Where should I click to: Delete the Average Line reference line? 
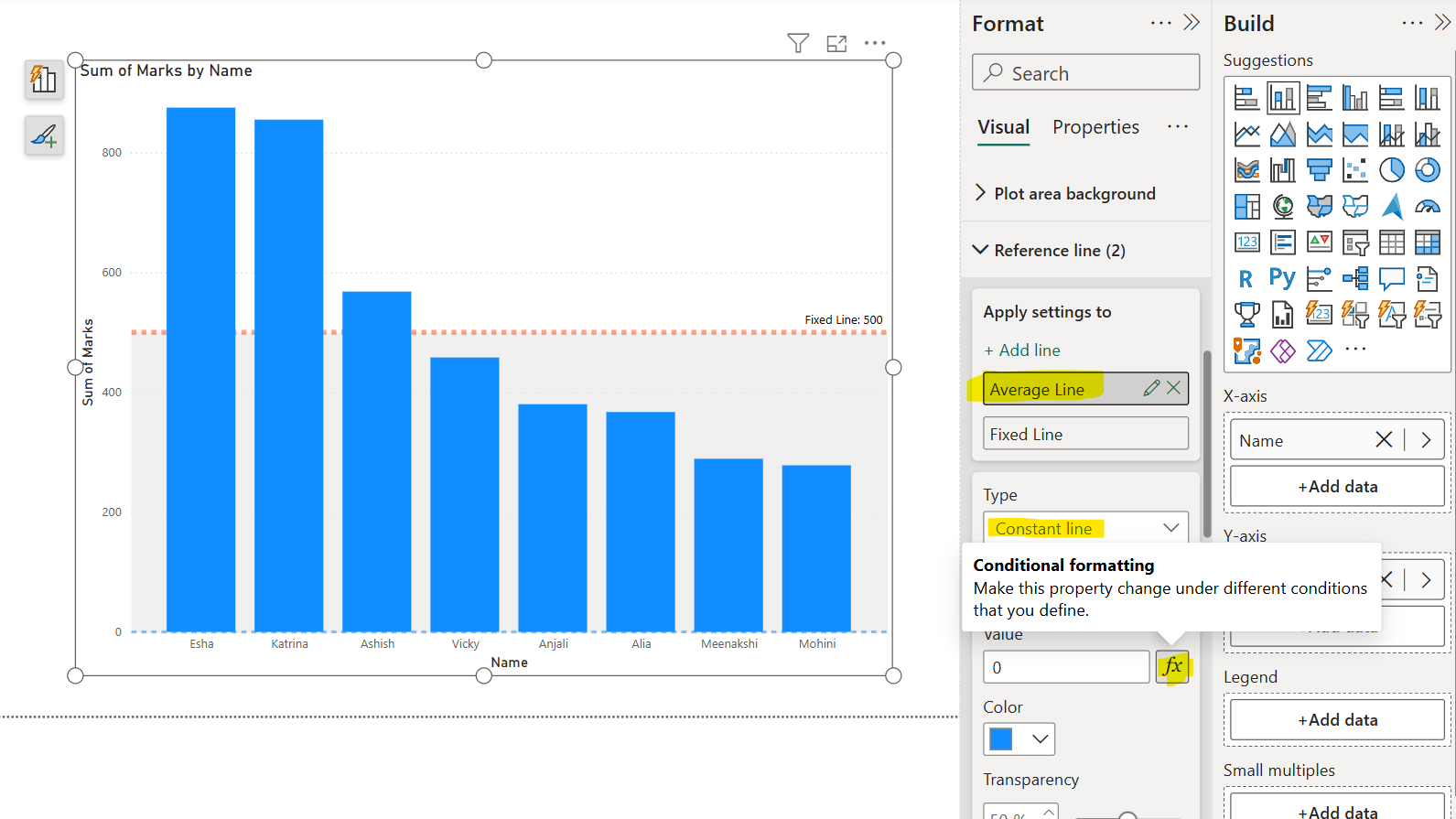[1173, 388]
